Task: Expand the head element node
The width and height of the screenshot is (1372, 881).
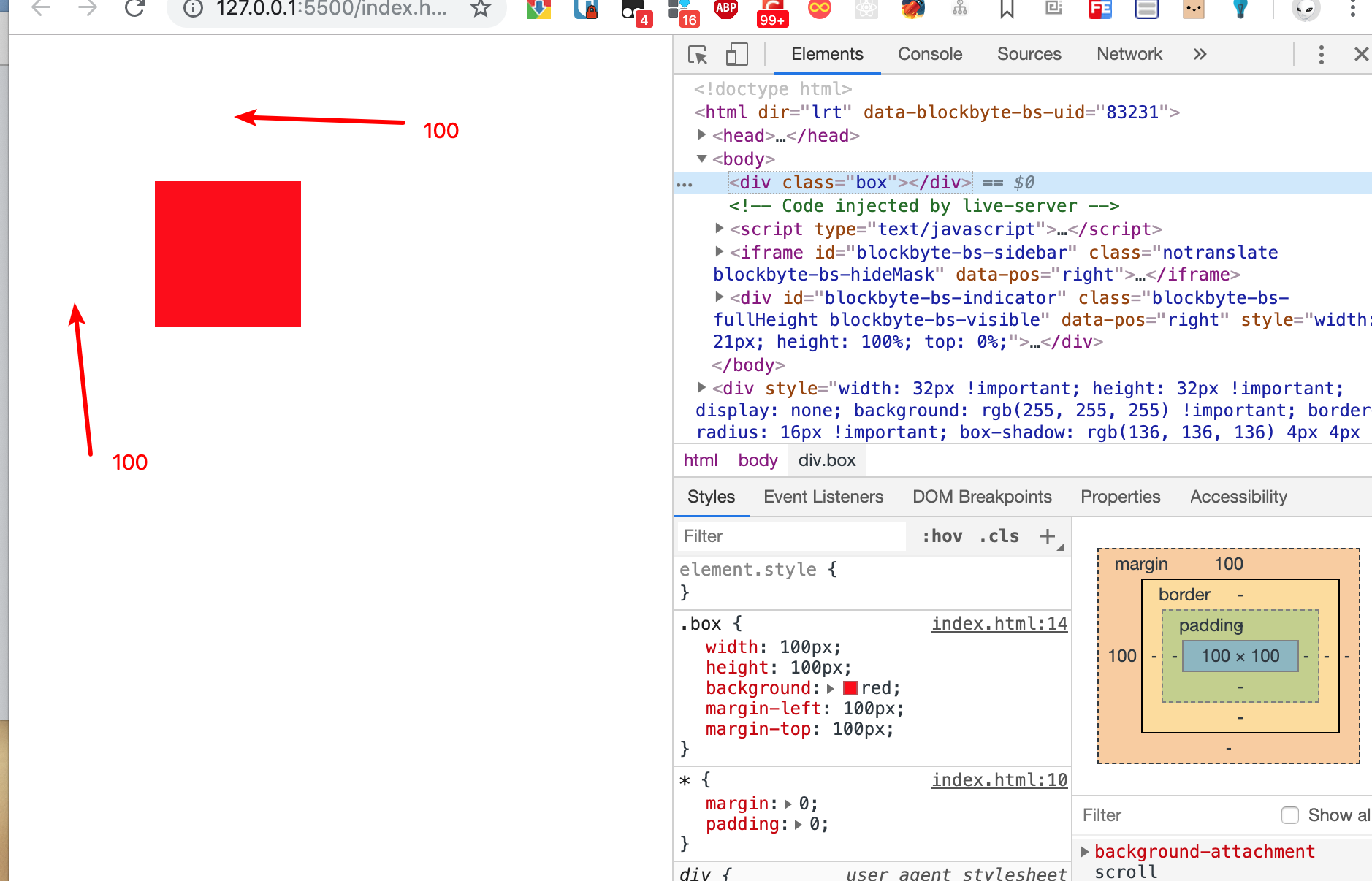Action: coord(702,134)
